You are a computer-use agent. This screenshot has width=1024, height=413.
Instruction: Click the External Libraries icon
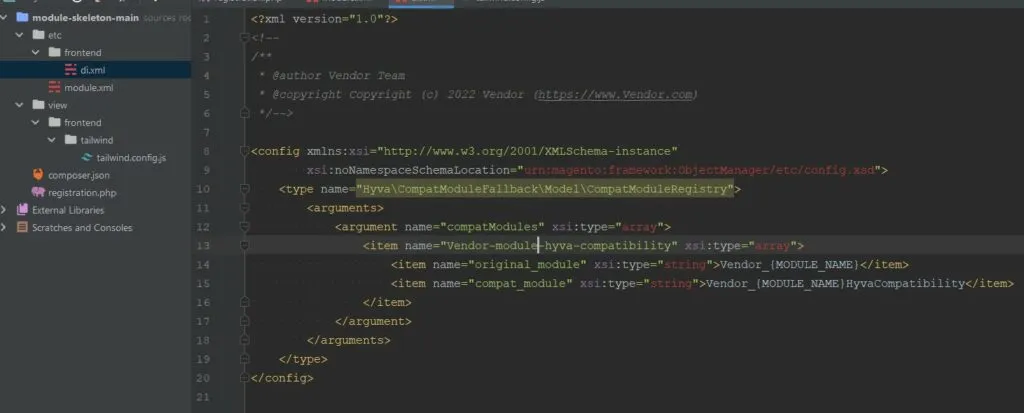coord(22,210)
